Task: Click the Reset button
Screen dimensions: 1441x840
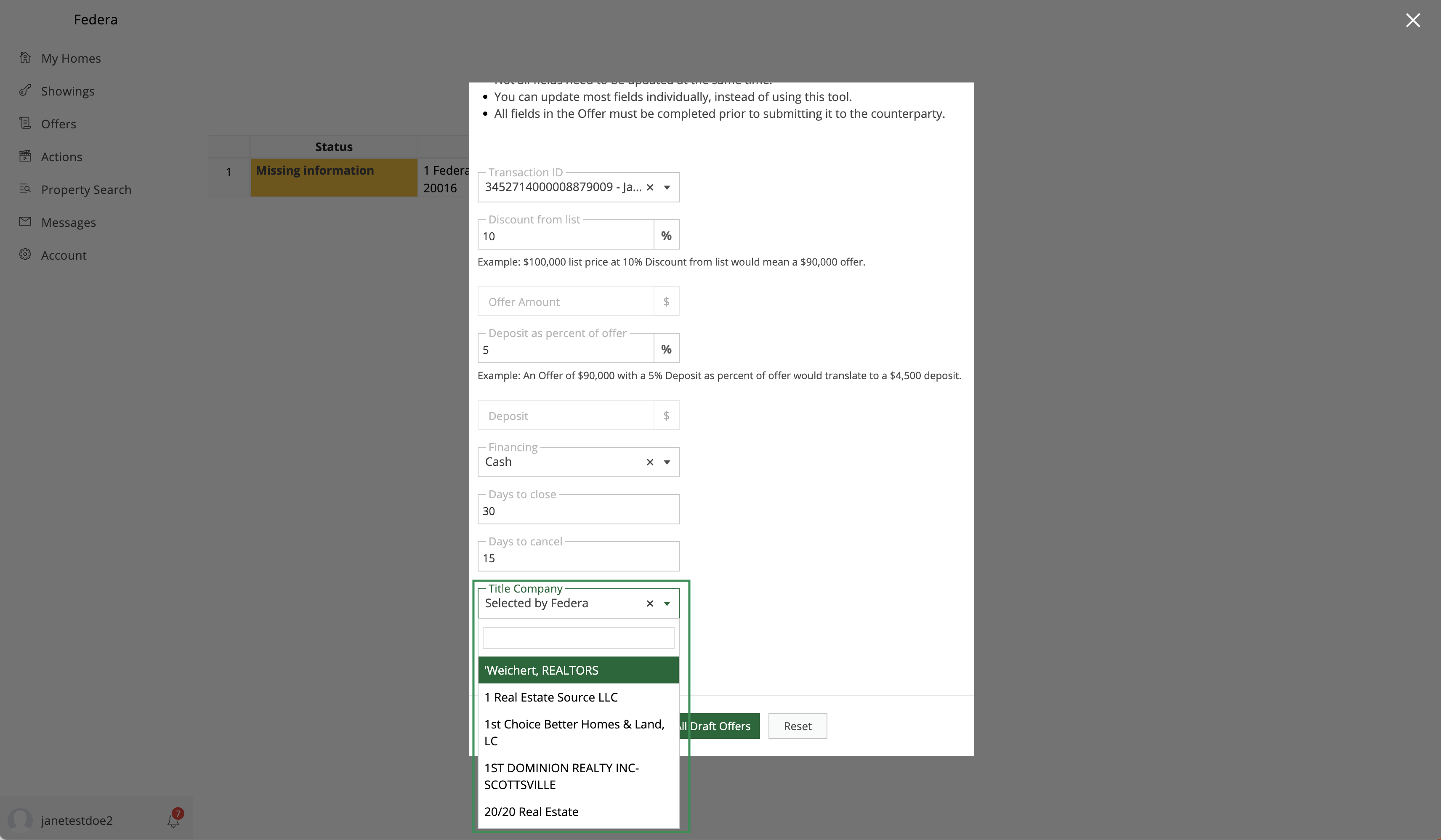Action: click(797, 726)
